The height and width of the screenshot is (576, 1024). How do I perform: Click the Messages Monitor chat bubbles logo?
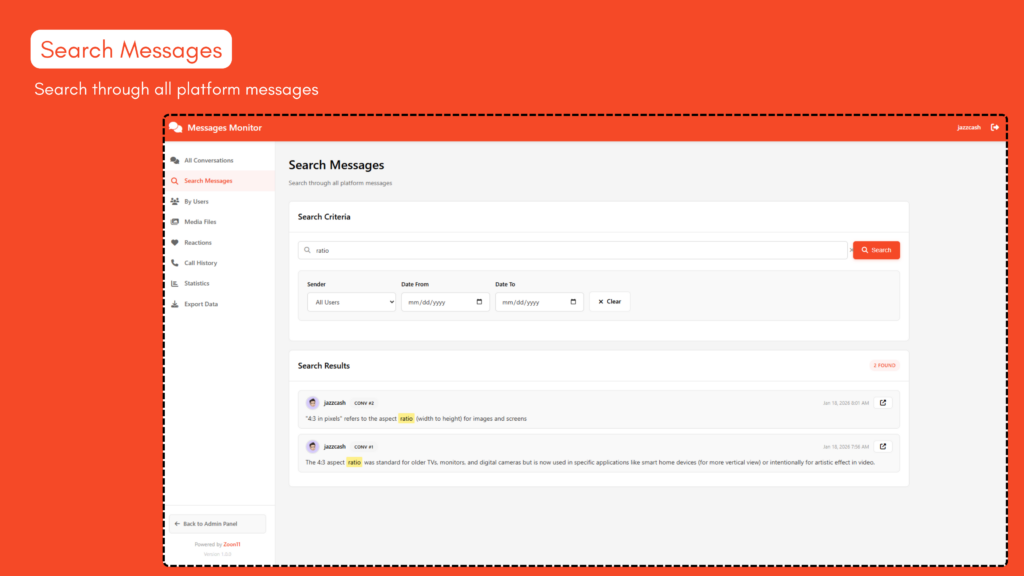(176, 127)
